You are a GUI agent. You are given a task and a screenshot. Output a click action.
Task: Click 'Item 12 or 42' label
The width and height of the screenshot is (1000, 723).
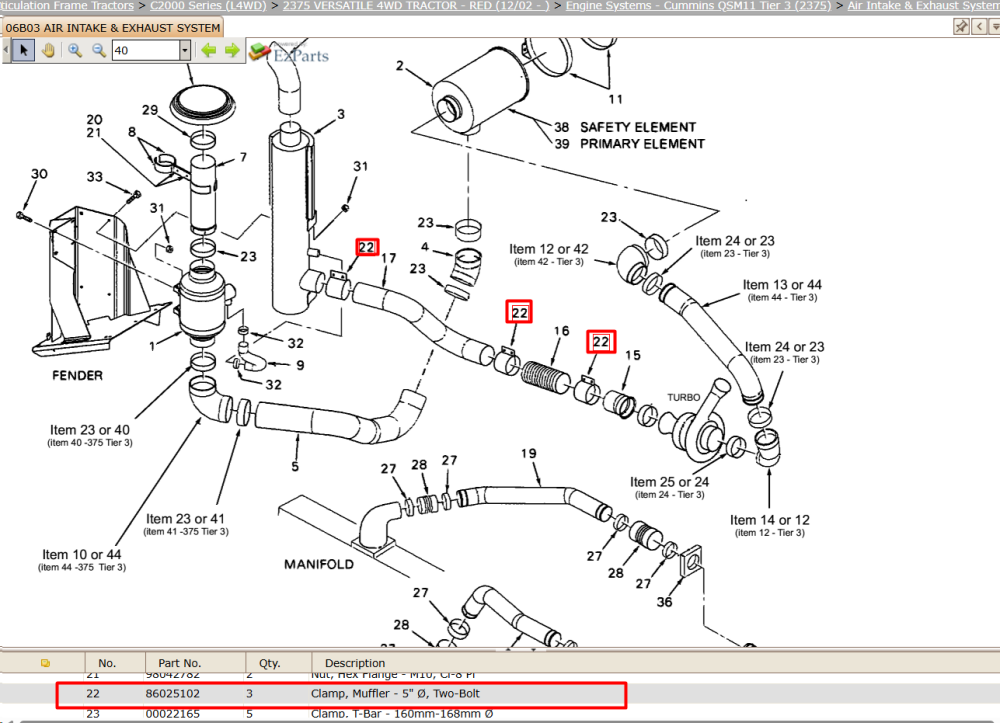(548, 249)
